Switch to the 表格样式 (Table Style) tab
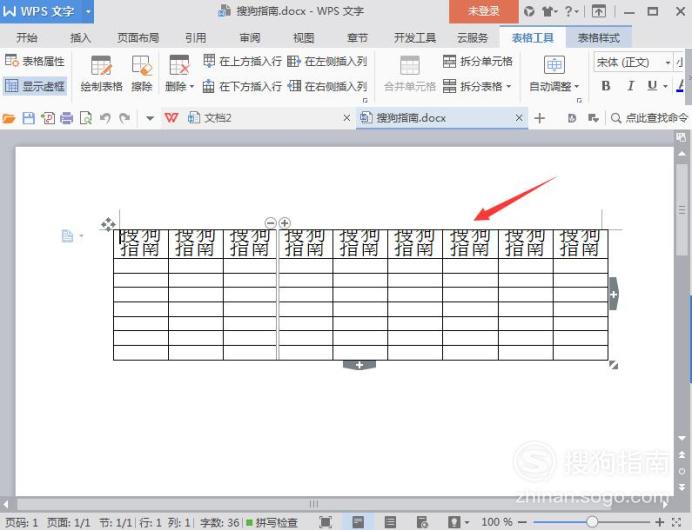692x530 pixels. 599,38
